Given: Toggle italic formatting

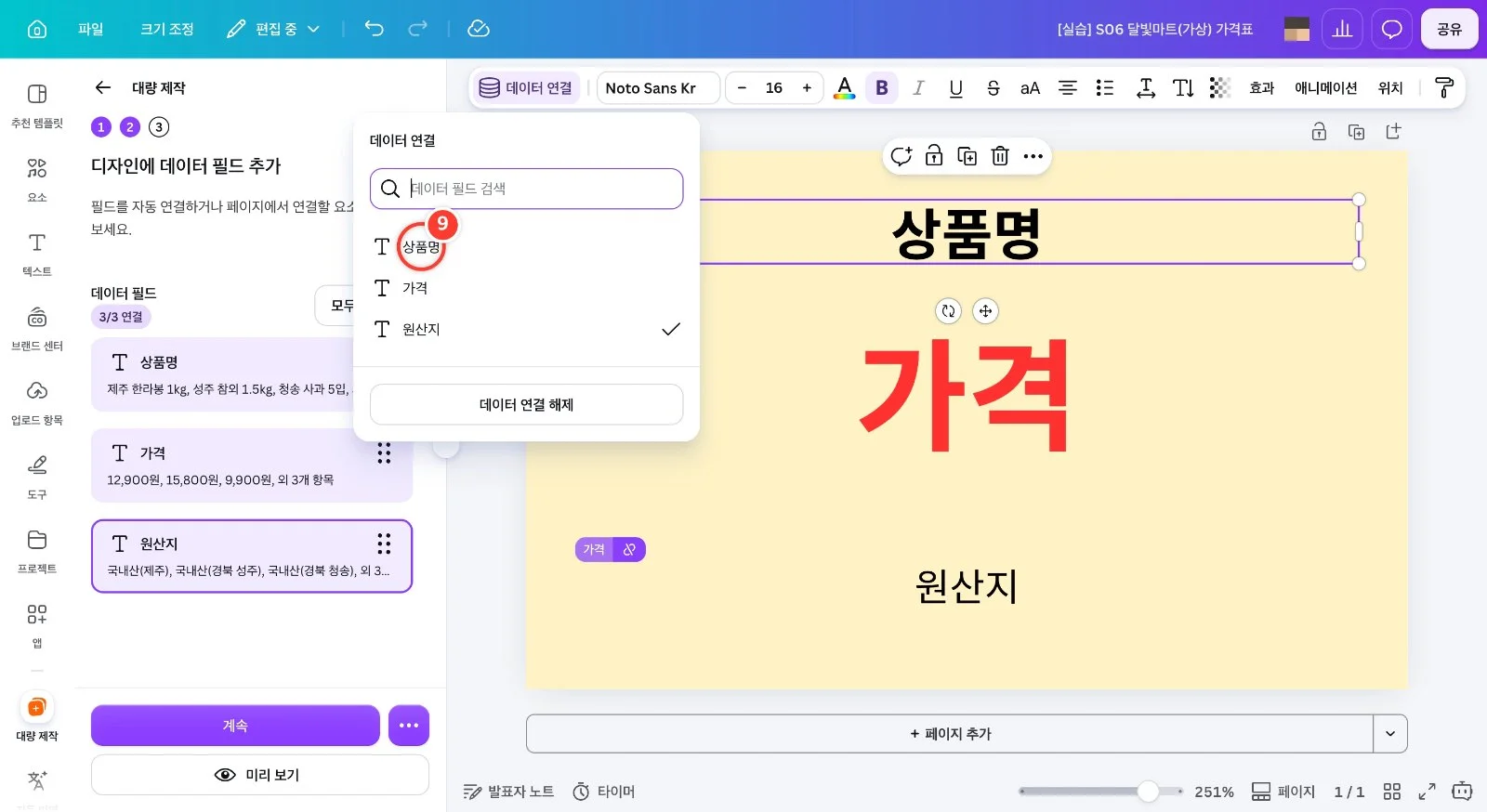Looking at the screenshot, I should pyautogui.click(x=918, y=88).
